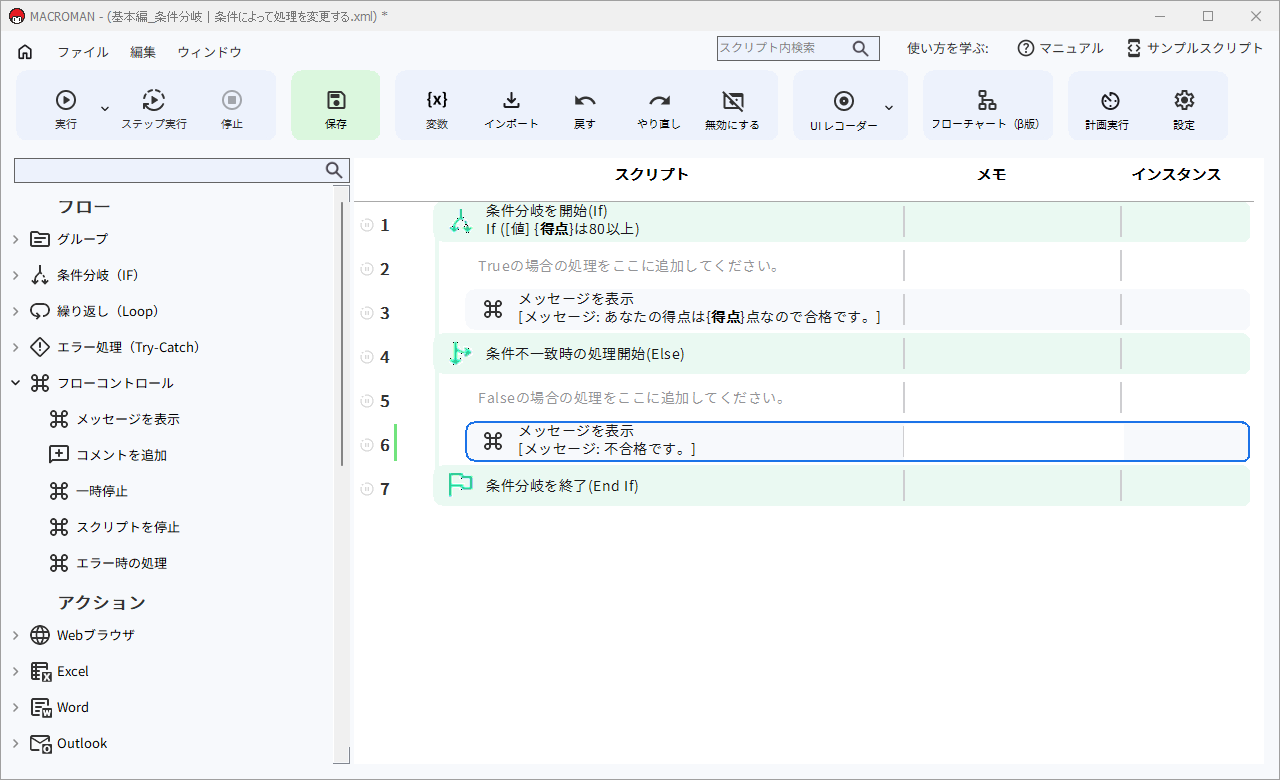Select 一時停止 action
The image size is (1280, 780).
tap(88, 491)
